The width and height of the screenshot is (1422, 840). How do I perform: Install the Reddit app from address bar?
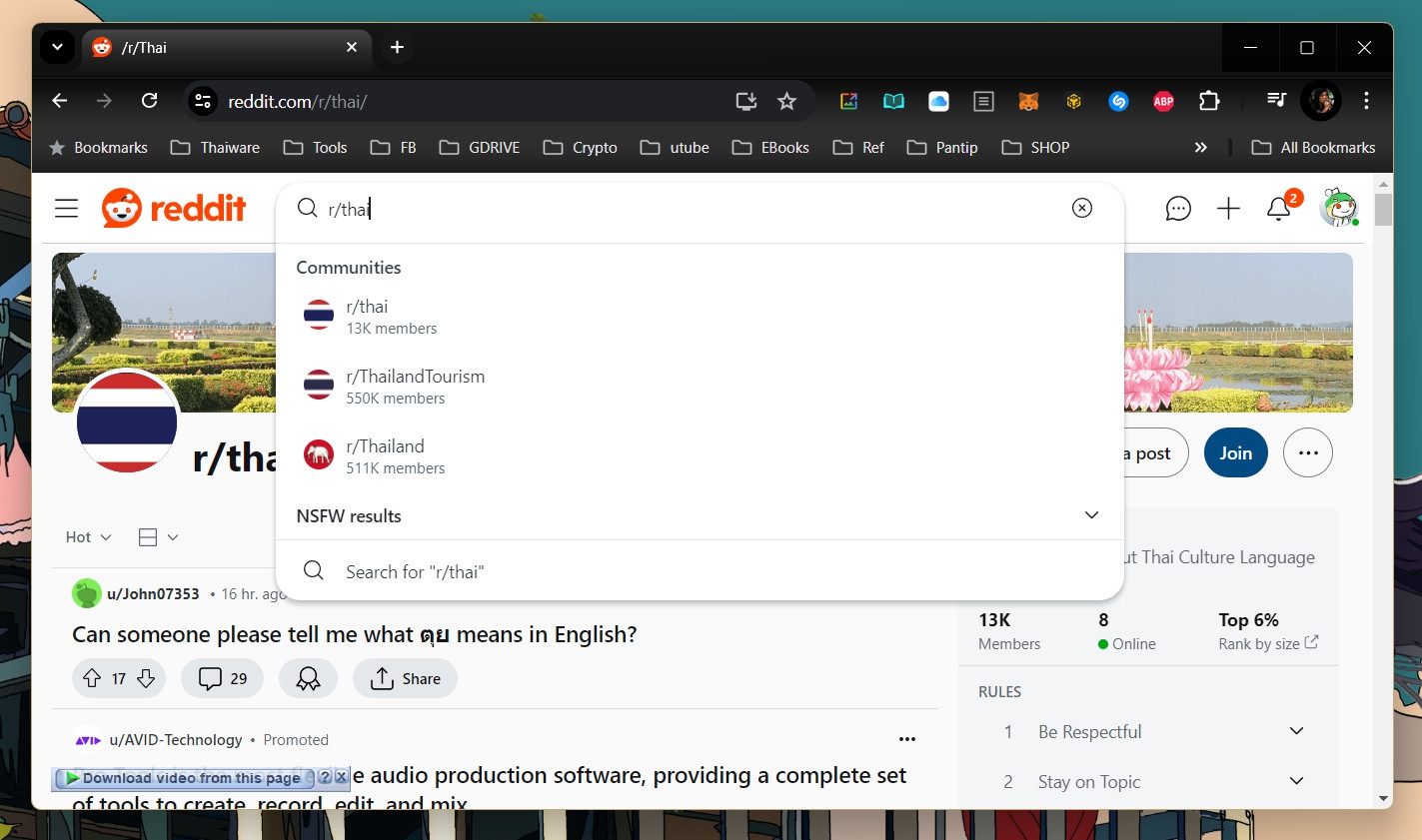pos(745,101)
